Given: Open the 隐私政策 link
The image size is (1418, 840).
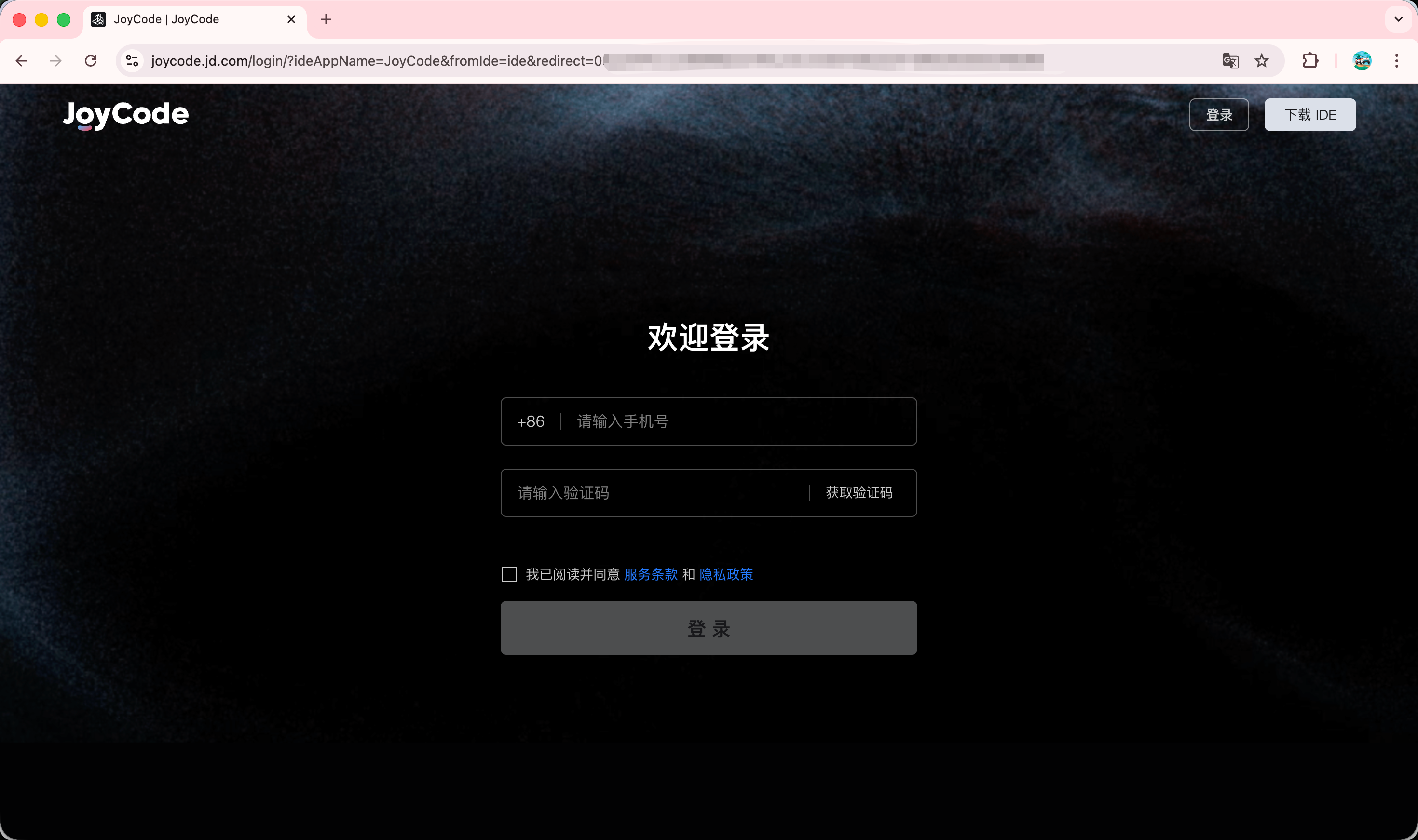Looking at the screenshot, I should pos(726,574).
